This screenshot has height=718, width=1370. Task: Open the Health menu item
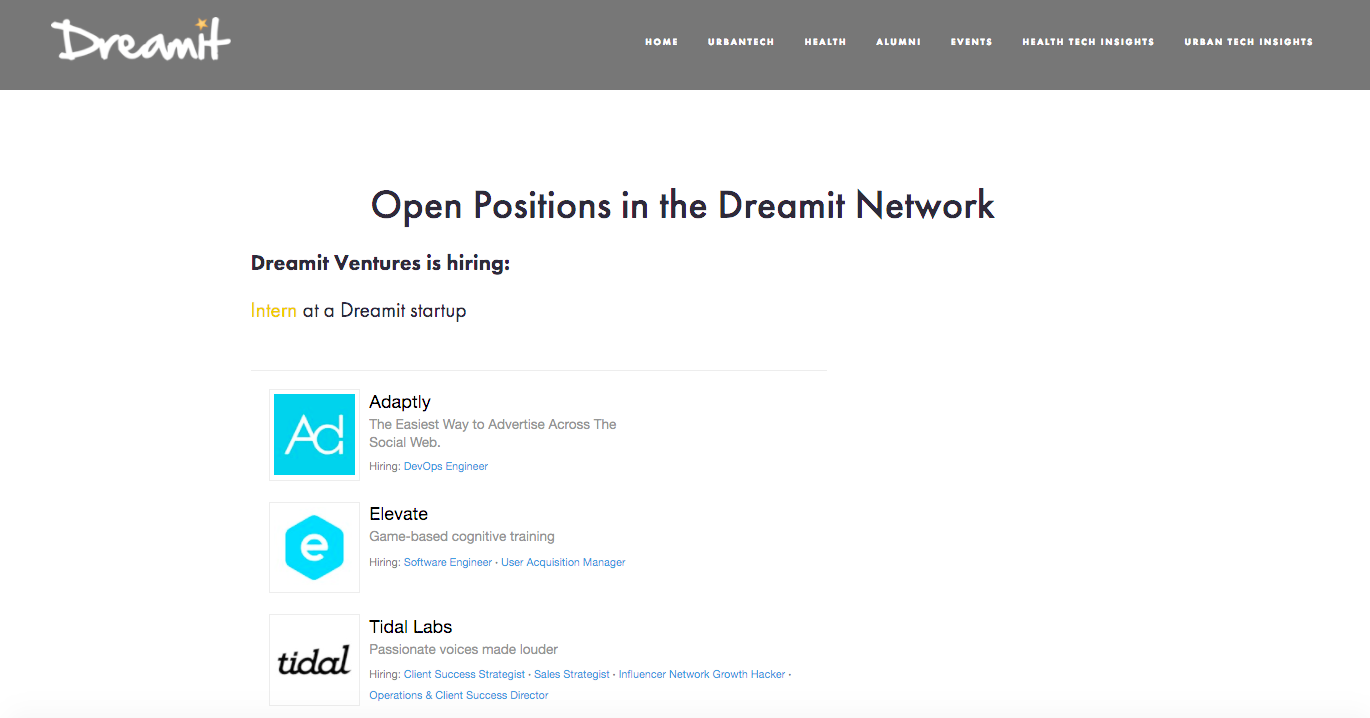[x=825, y=42]
